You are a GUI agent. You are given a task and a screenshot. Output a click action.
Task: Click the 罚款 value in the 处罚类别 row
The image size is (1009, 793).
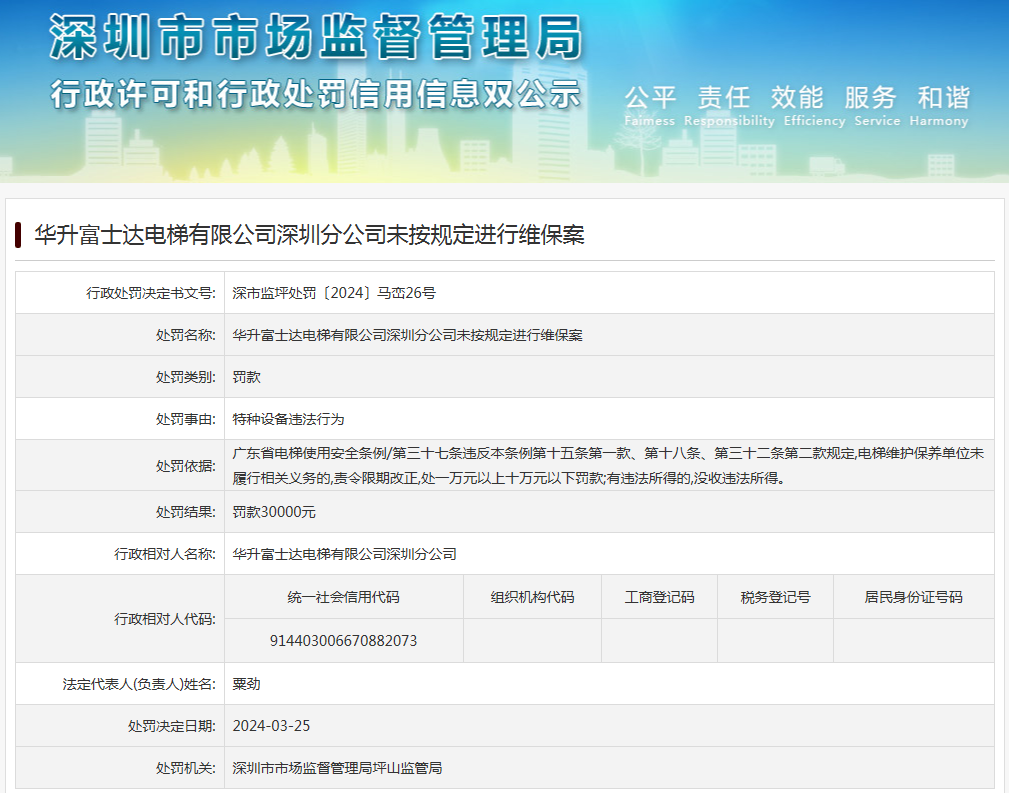coord(246,377)
